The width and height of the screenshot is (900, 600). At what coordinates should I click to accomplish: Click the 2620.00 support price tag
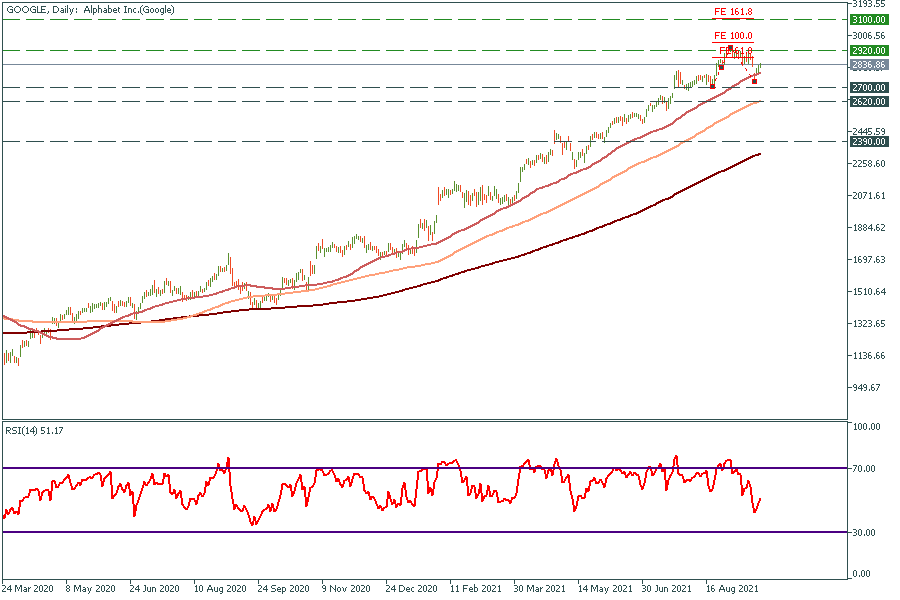[868, 102]
